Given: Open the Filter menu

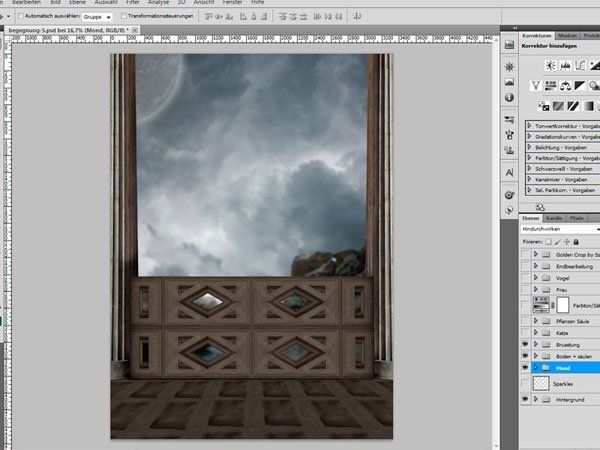Looking at the screenshot, I should (x=133, y=2).
